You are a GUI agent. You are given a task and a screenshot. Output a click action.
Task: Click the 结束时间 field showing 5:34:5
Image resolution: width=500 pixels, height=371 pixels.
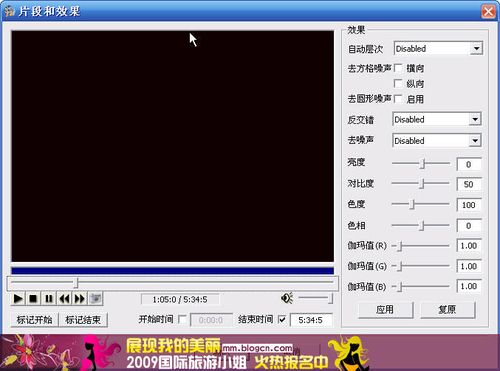[x=311, y=320]
